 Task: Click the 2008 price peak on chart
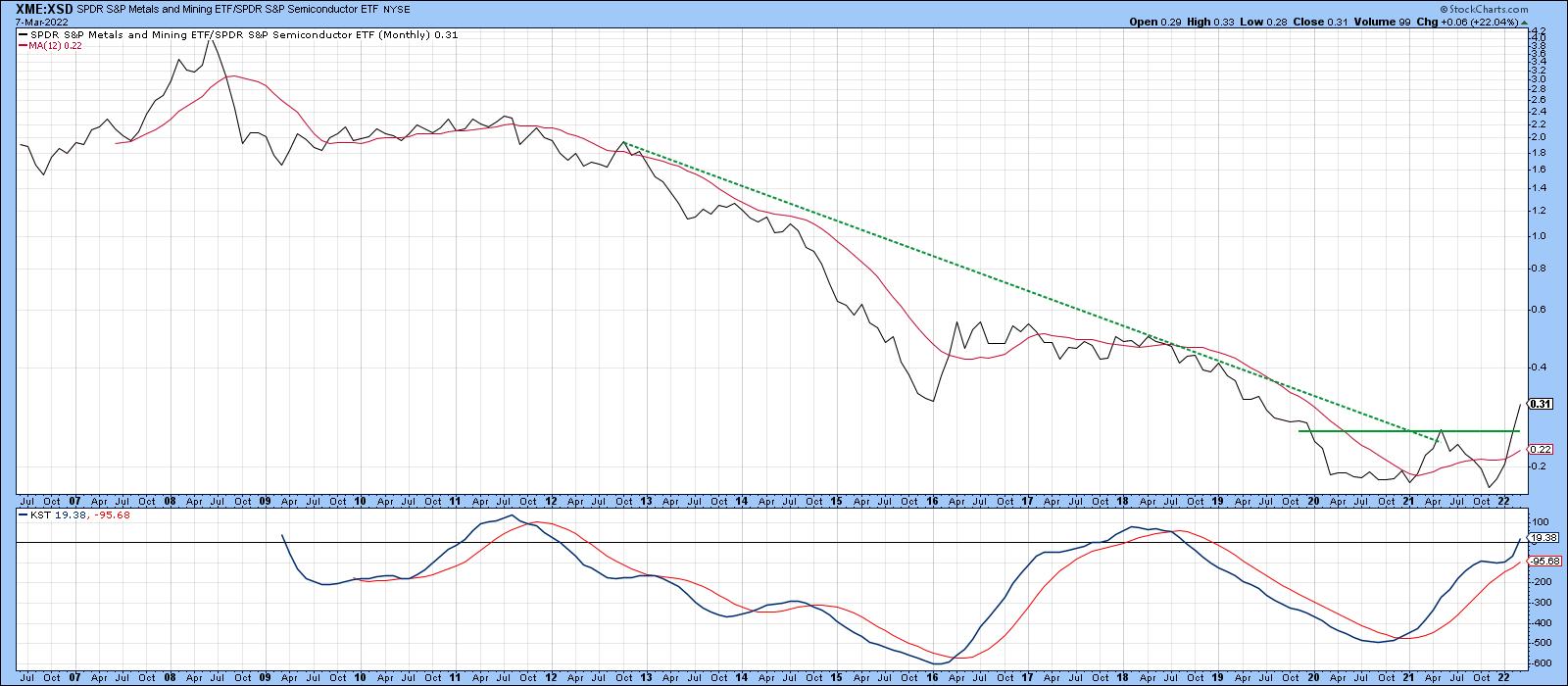click(x=211, y=41)
